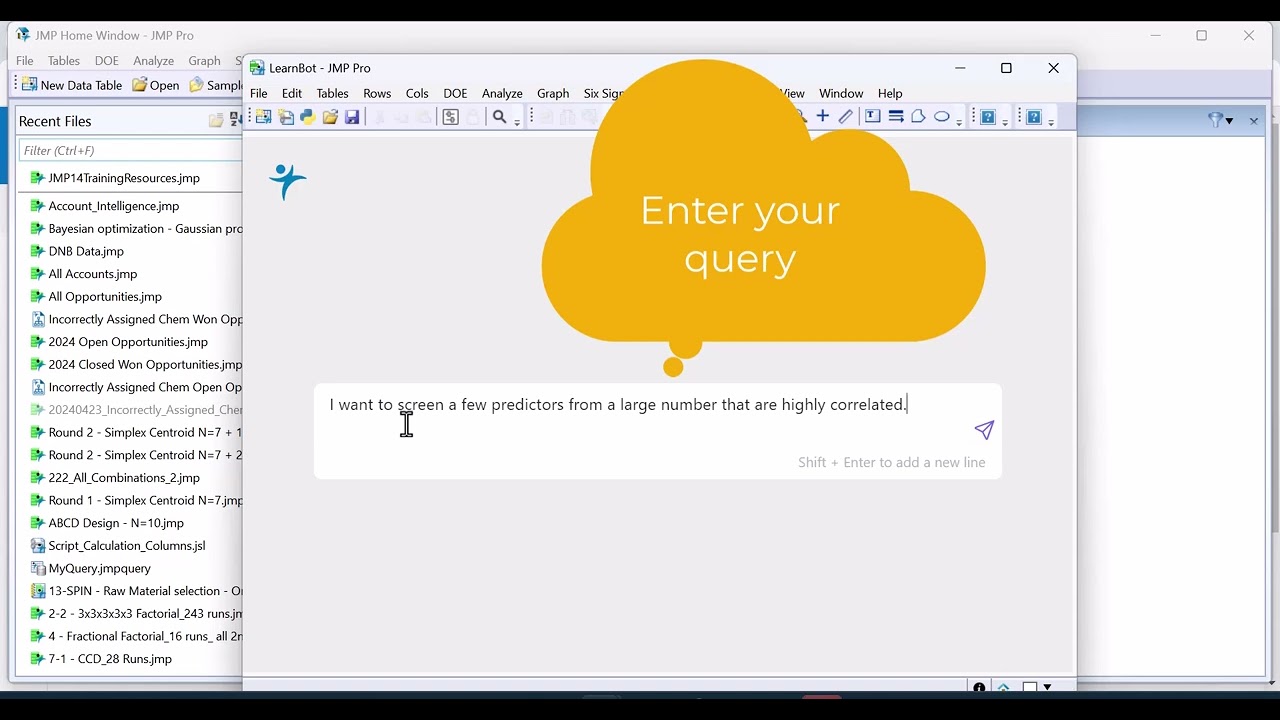Select the lines tool icon

coord(896,117)
